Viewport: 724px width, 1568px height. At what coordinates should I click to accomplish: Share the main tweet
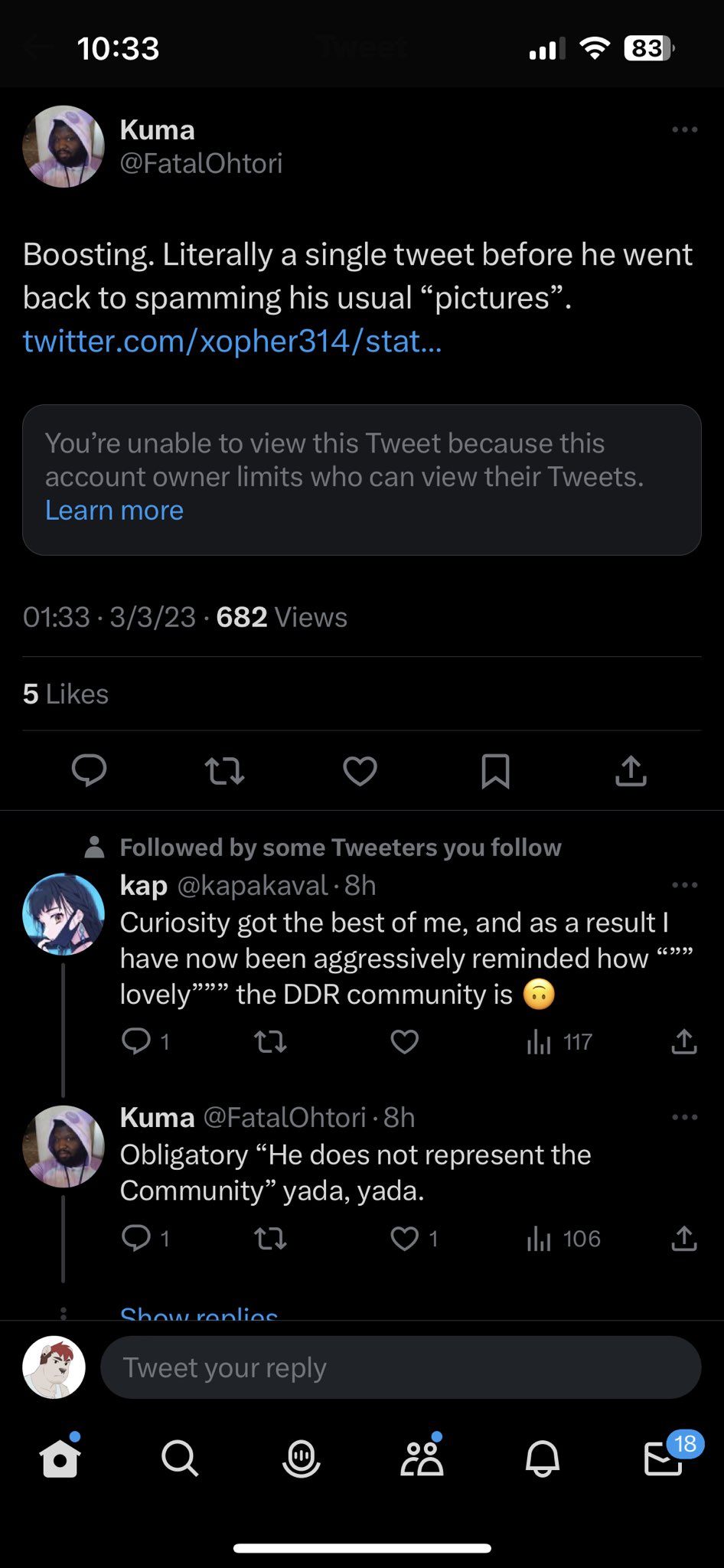tap(631, 771)
